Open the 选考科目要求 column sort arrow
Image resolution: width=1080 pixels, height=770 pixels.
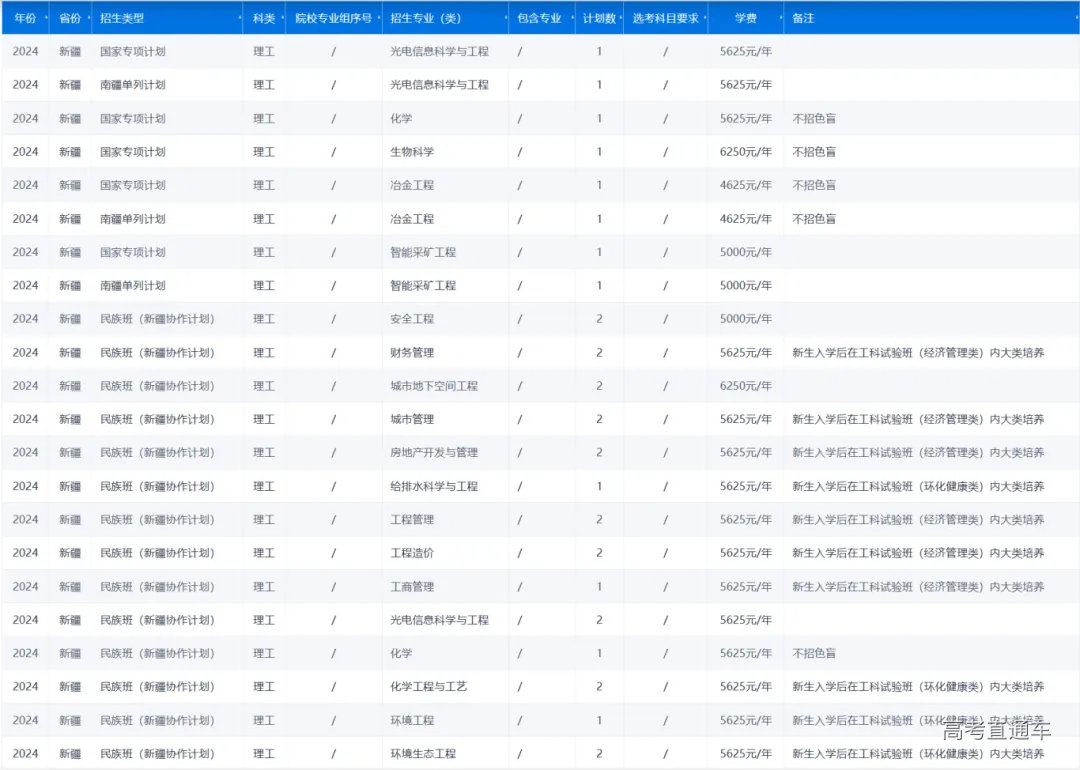tap(705, 19)
